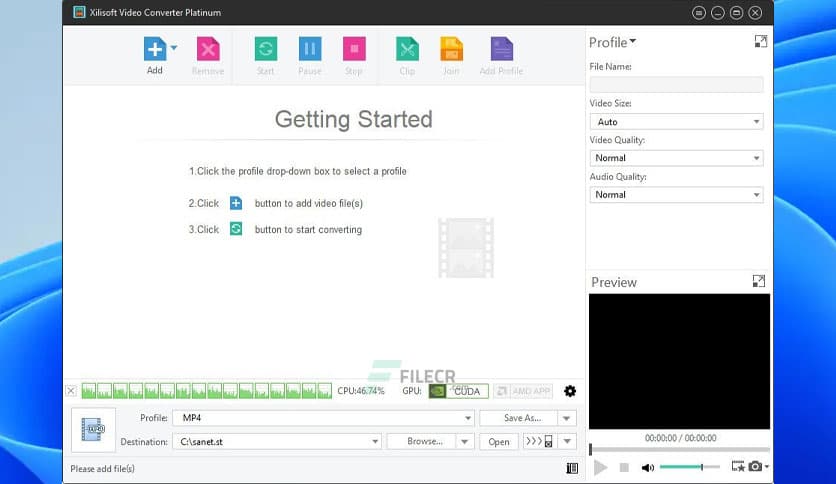Stop the preview playback

coord(624,467)
